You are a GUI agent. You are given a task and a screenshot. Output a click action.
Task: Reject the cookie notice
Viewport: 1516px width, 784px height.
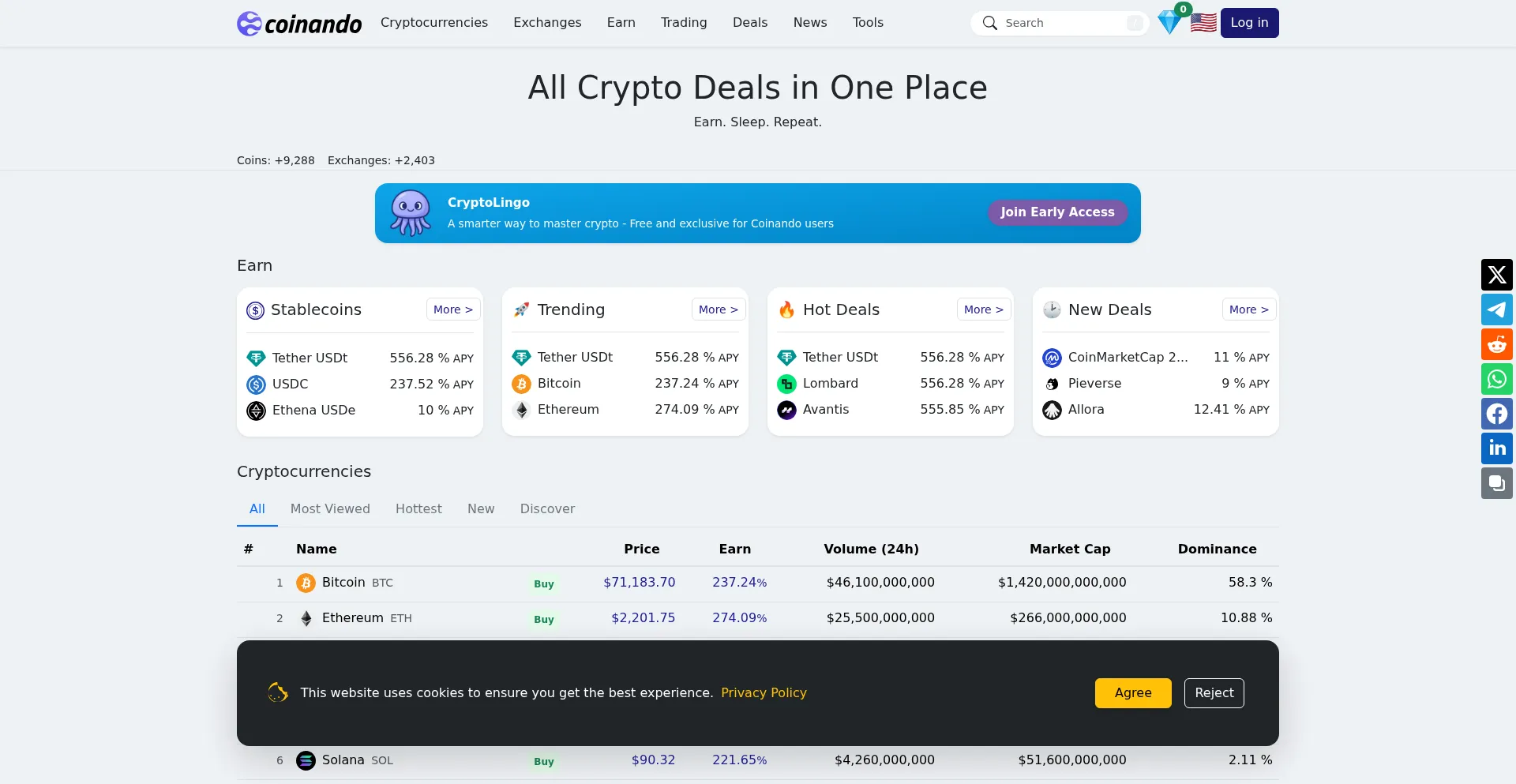click(x=1214, y=693)
